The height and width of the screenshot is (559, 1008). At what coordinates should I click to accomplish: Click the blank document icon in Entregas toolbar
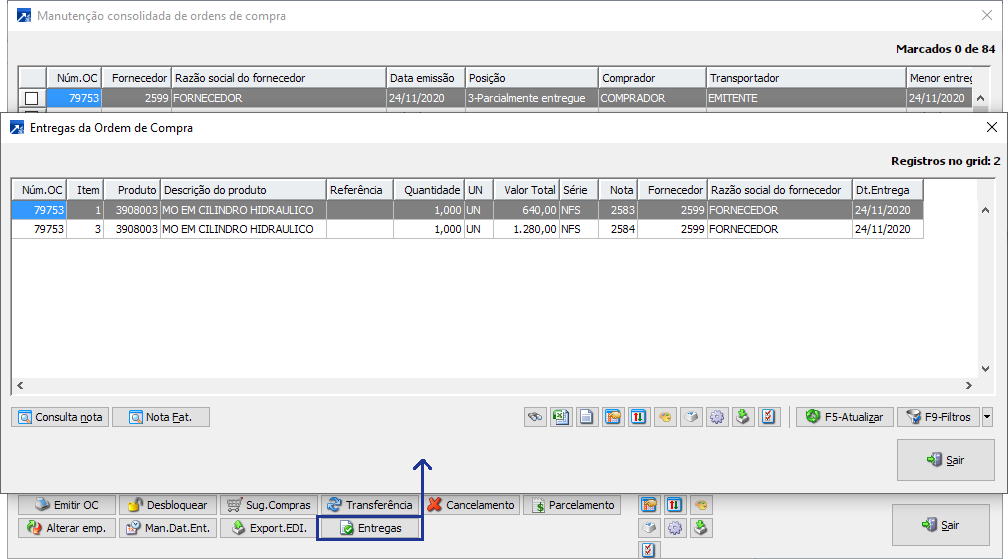pos(587,417)
